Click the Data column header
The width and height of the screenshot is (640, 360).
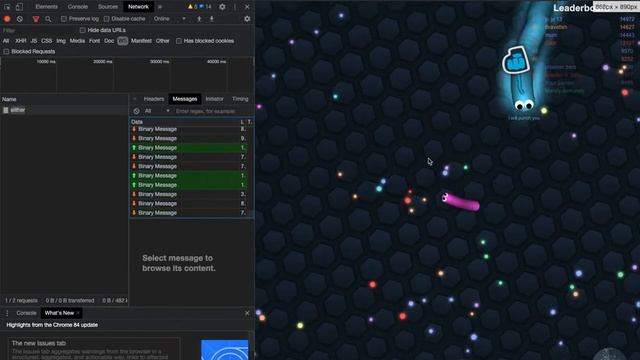pyautogui.click(x=184, y=122)
